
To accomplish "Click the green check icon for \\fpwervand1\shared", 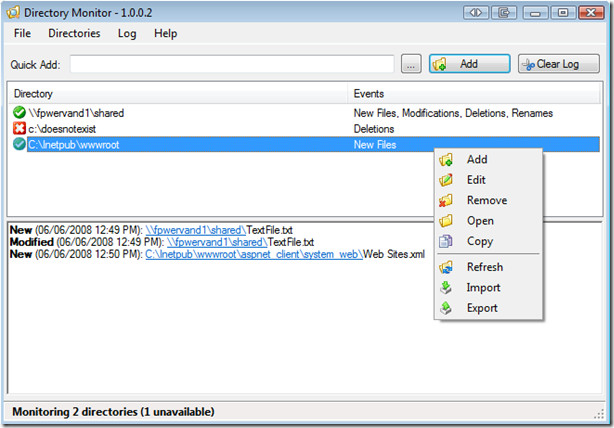I will coord(19,113).
